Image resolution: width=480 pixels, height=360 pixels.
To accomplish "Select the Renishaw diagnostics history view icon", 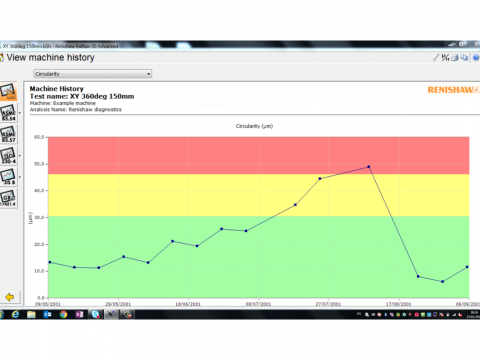I will (x=8, y=92).
